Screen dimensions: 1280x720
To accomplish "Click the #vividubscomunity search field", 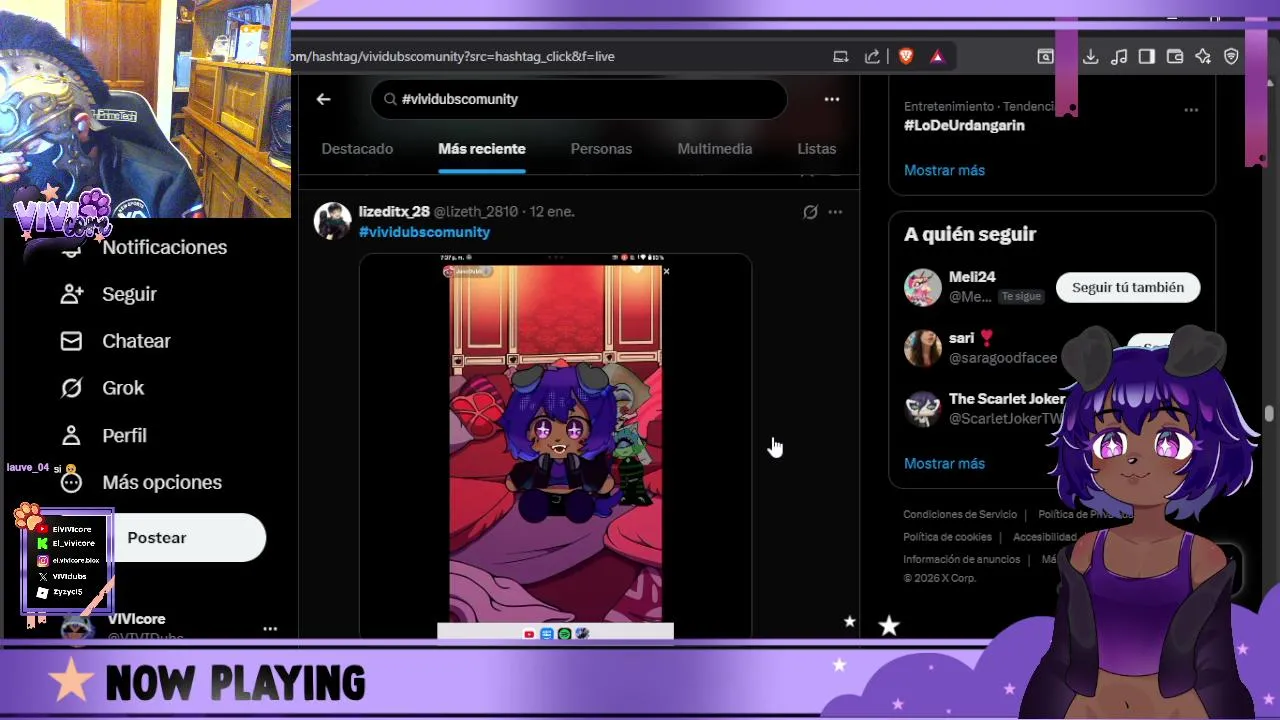I will [x=579, y=99].
